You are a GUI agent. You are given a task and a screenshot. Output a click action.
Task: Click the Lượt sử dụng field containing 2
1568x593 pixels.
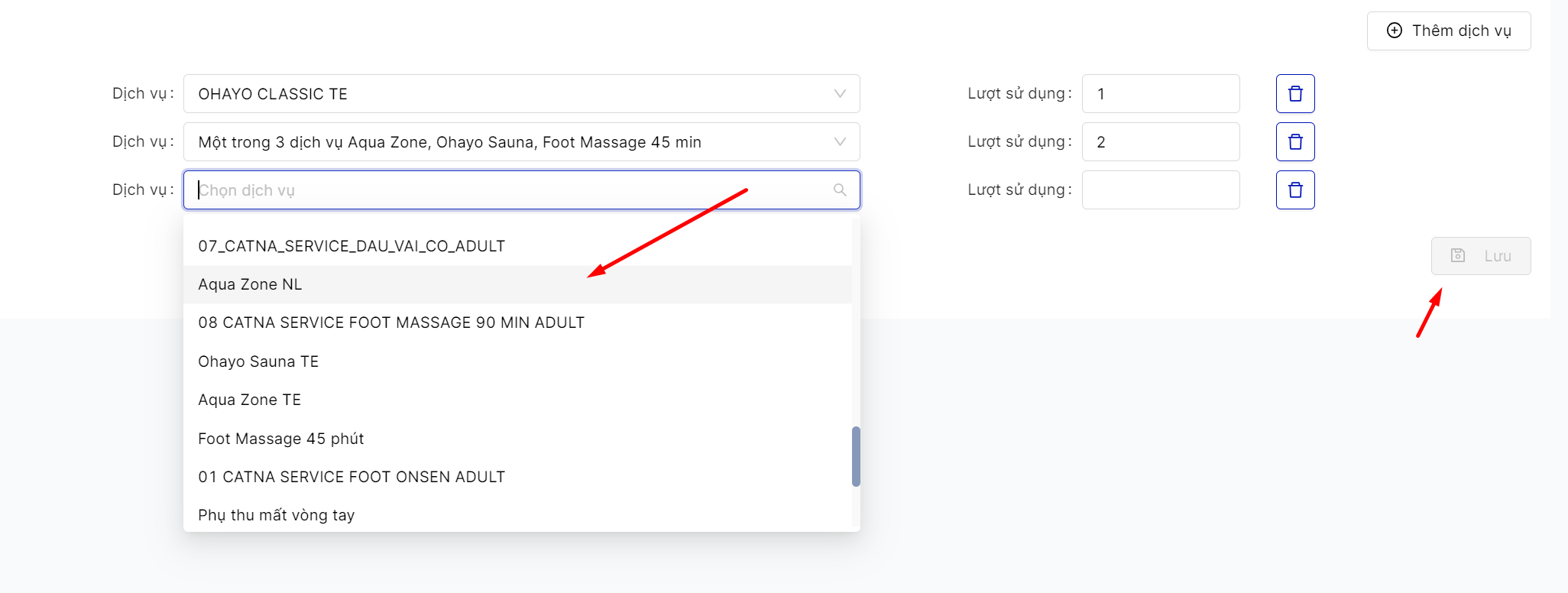(x=1160, y=142)
